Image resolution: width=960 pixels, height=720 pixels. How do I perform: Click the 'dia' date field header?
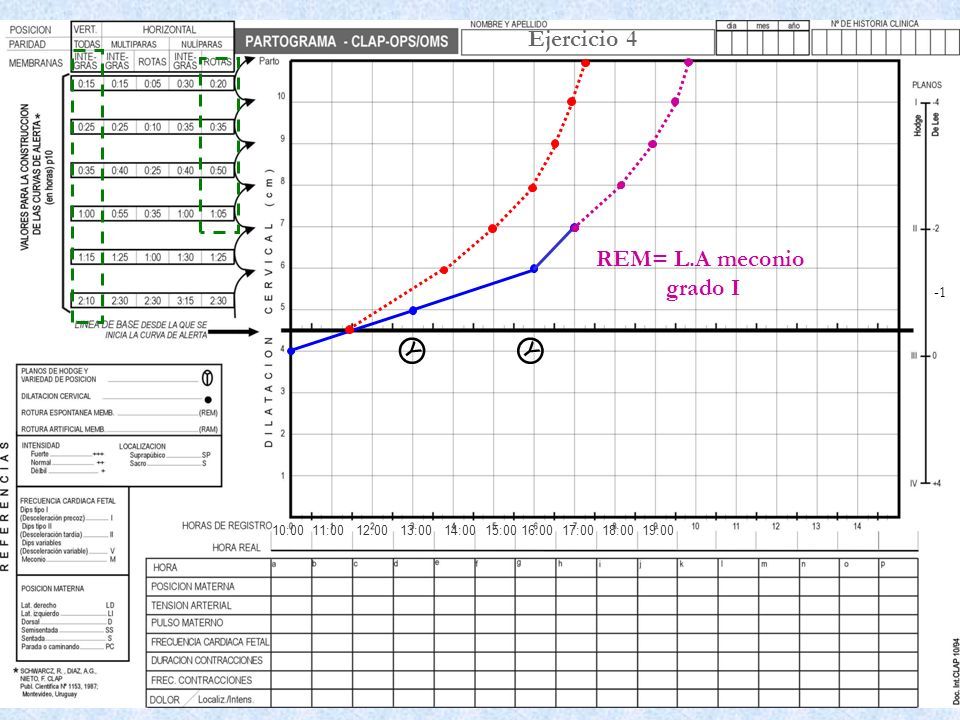point(732,26)
